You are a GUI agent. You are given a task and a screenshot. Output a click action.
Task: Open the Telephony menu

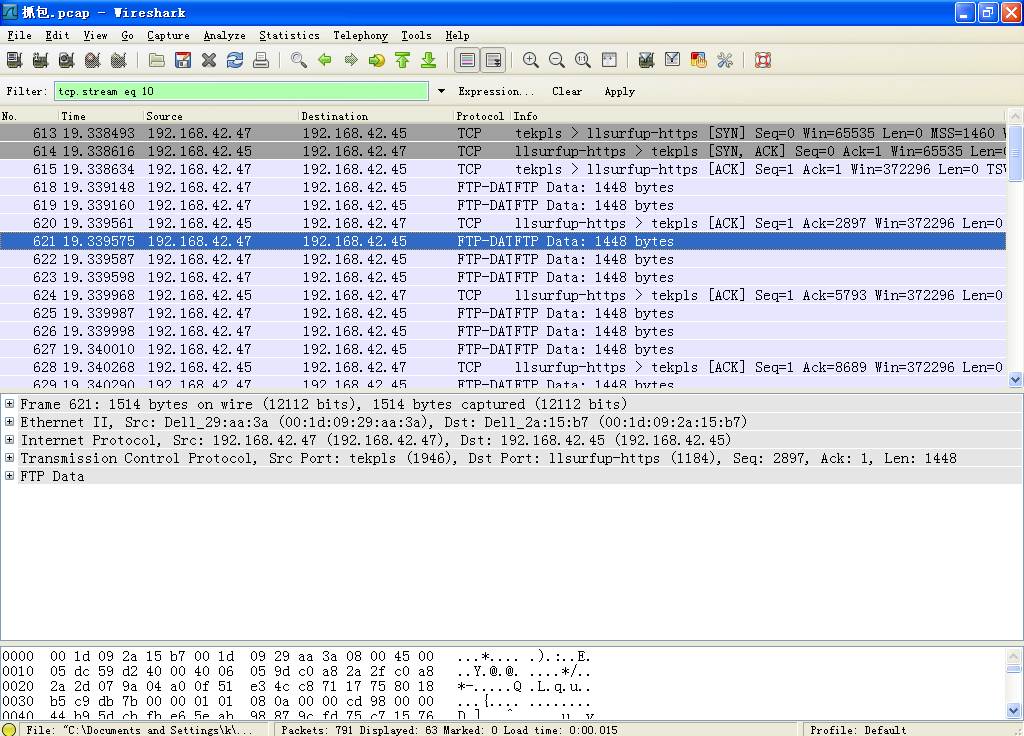(360, 35)
